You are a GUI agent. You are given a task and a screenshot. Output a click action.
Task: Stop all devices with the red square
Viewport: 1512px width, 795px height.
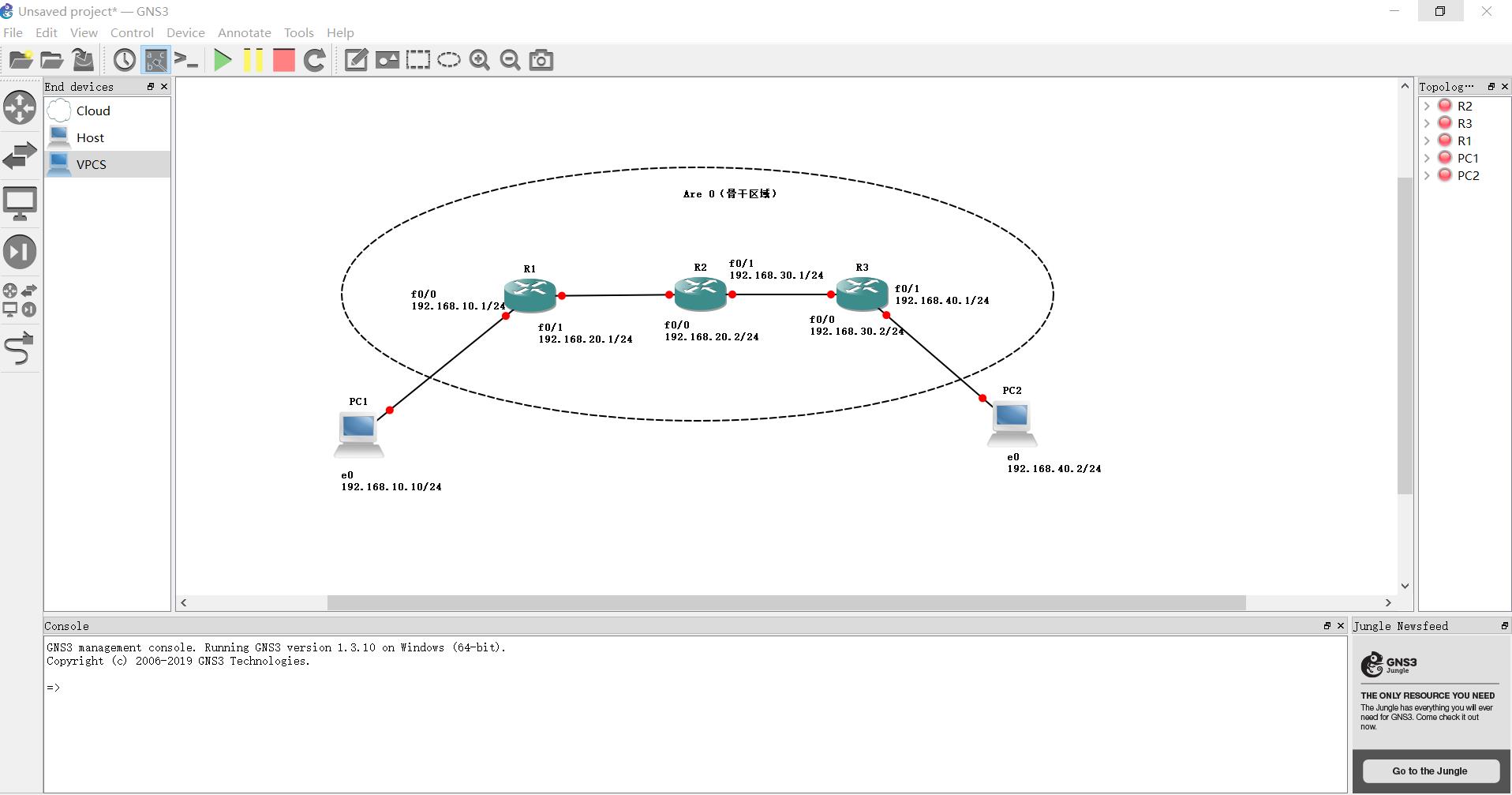click(283, 59)
